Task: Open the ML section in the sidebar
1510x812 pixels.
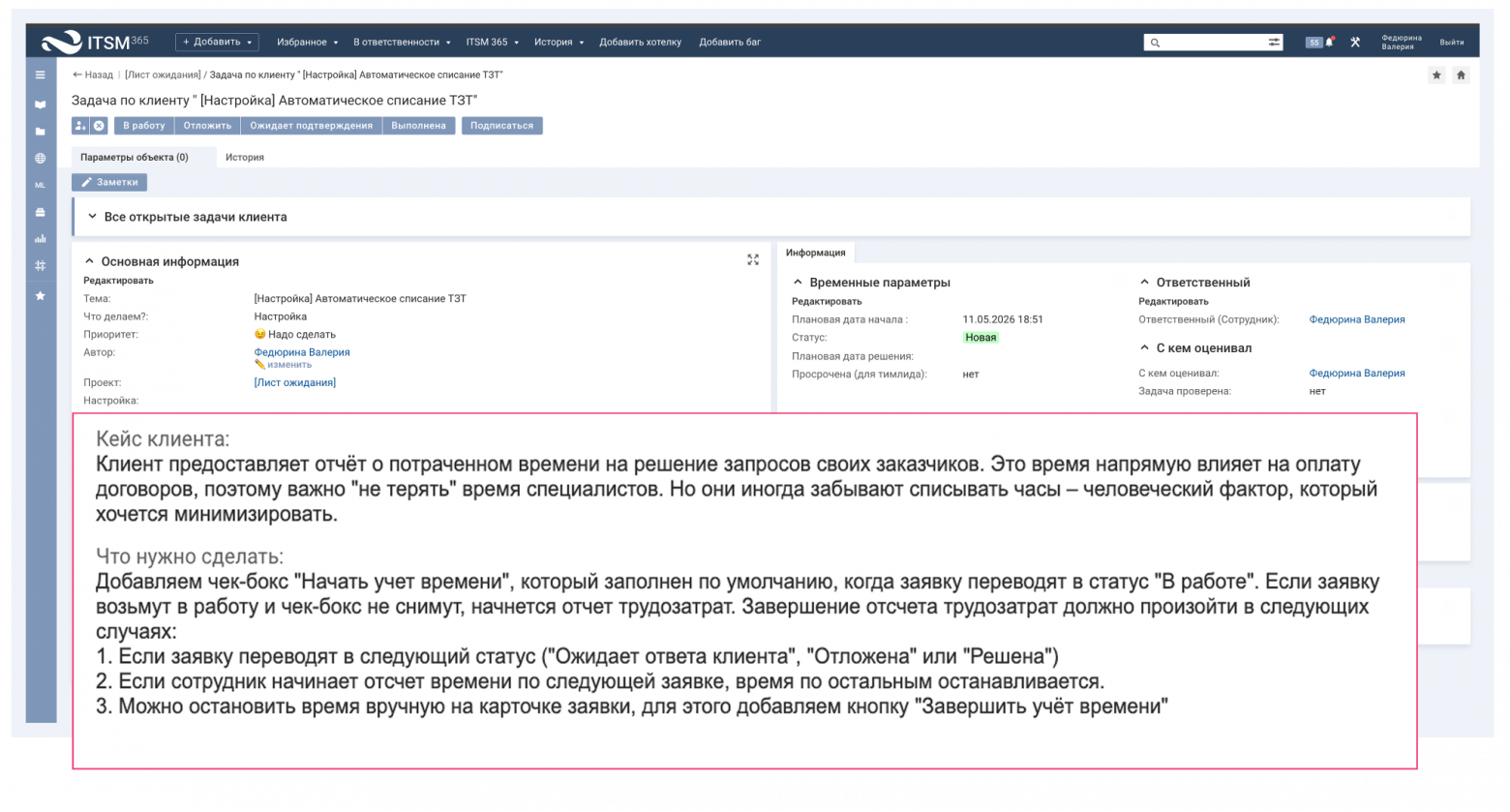Action: point(40,185)
